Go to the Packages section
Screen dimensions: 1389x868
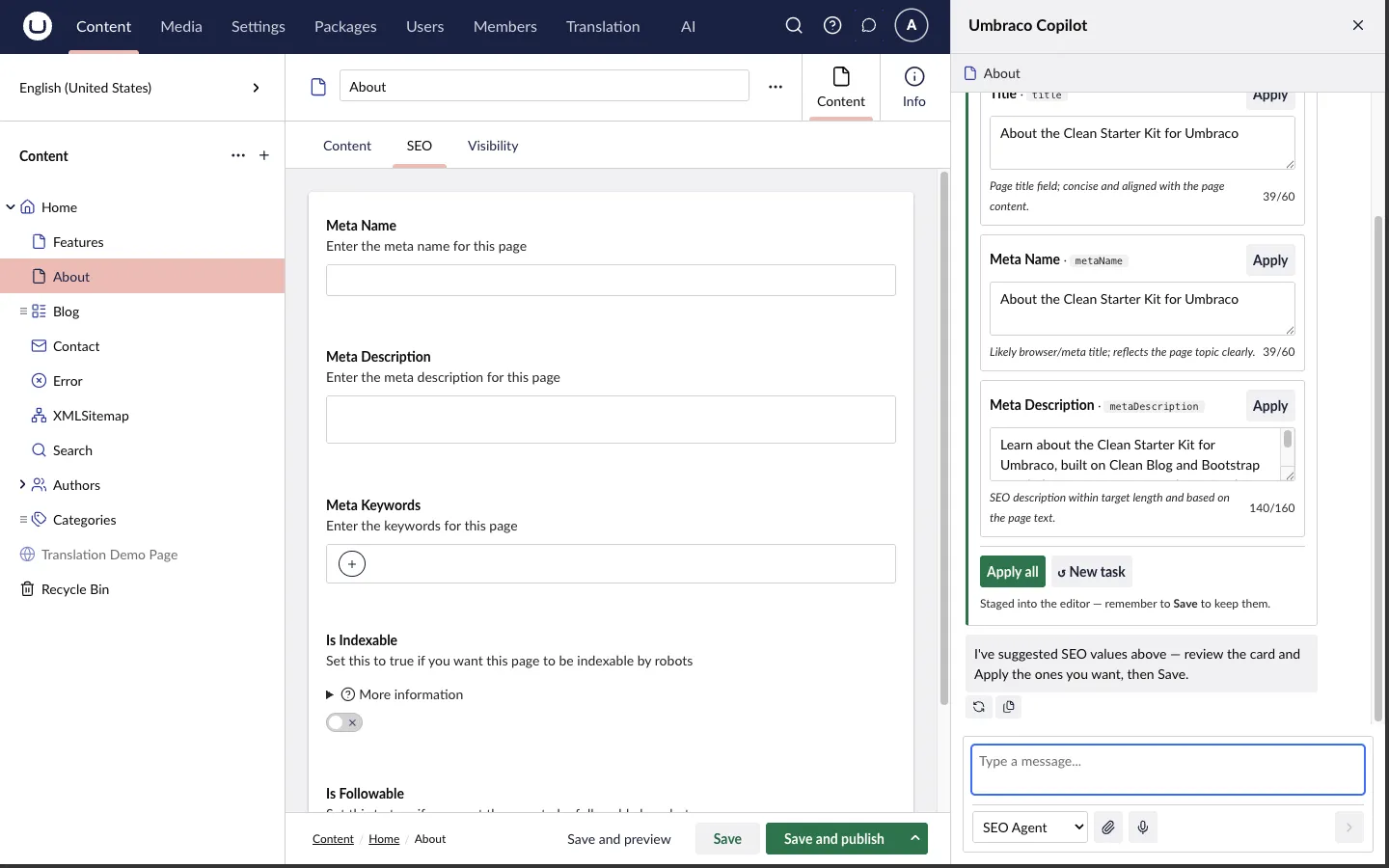pos(345,26)
